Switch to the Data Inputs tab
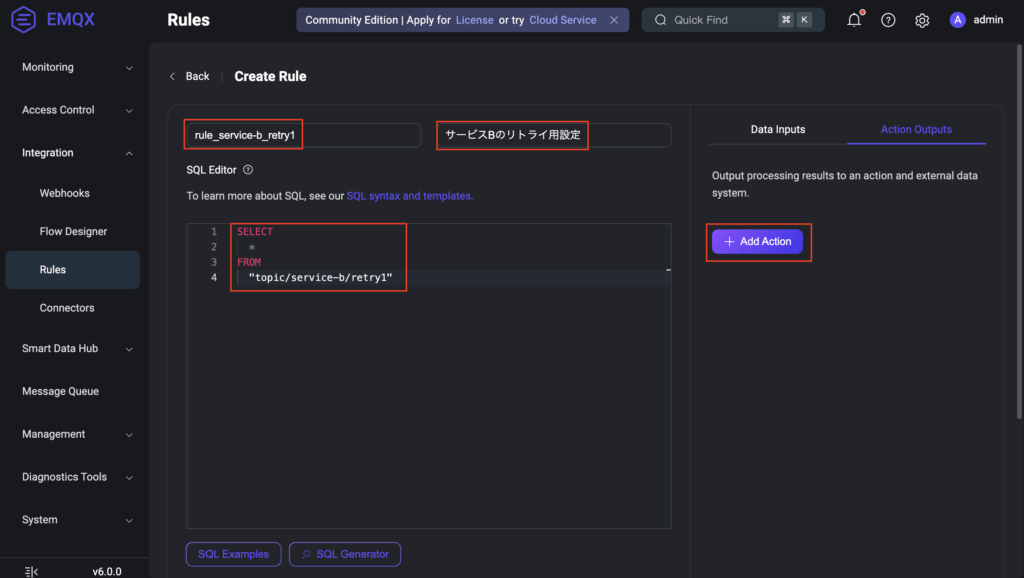Screen dimensions: 1024x578 (x=777, y=130)
